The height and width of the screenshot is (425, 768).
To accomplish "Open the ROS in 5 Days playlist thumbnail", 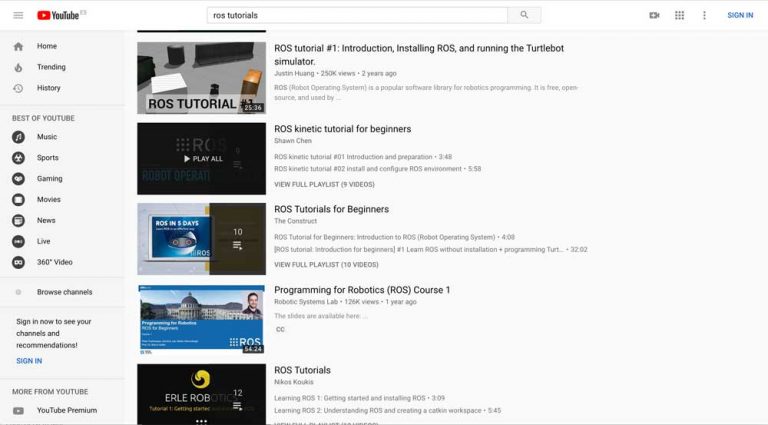I will coord(201,239).
